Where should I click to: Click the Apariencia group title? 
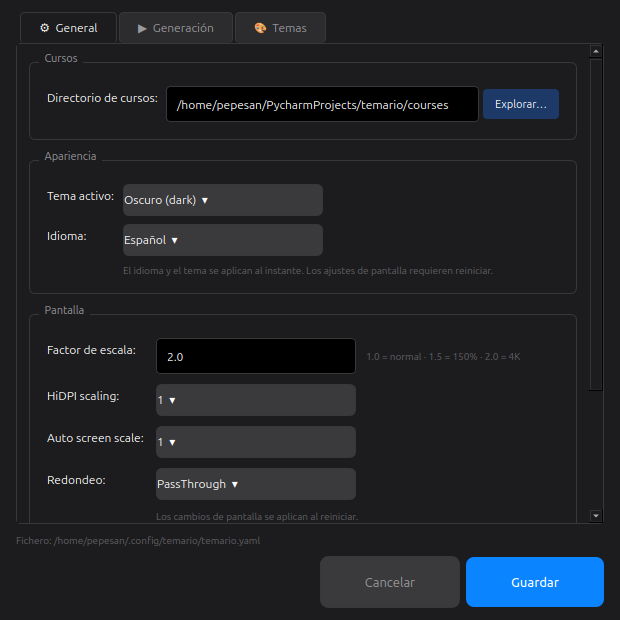tap(70, 156)
